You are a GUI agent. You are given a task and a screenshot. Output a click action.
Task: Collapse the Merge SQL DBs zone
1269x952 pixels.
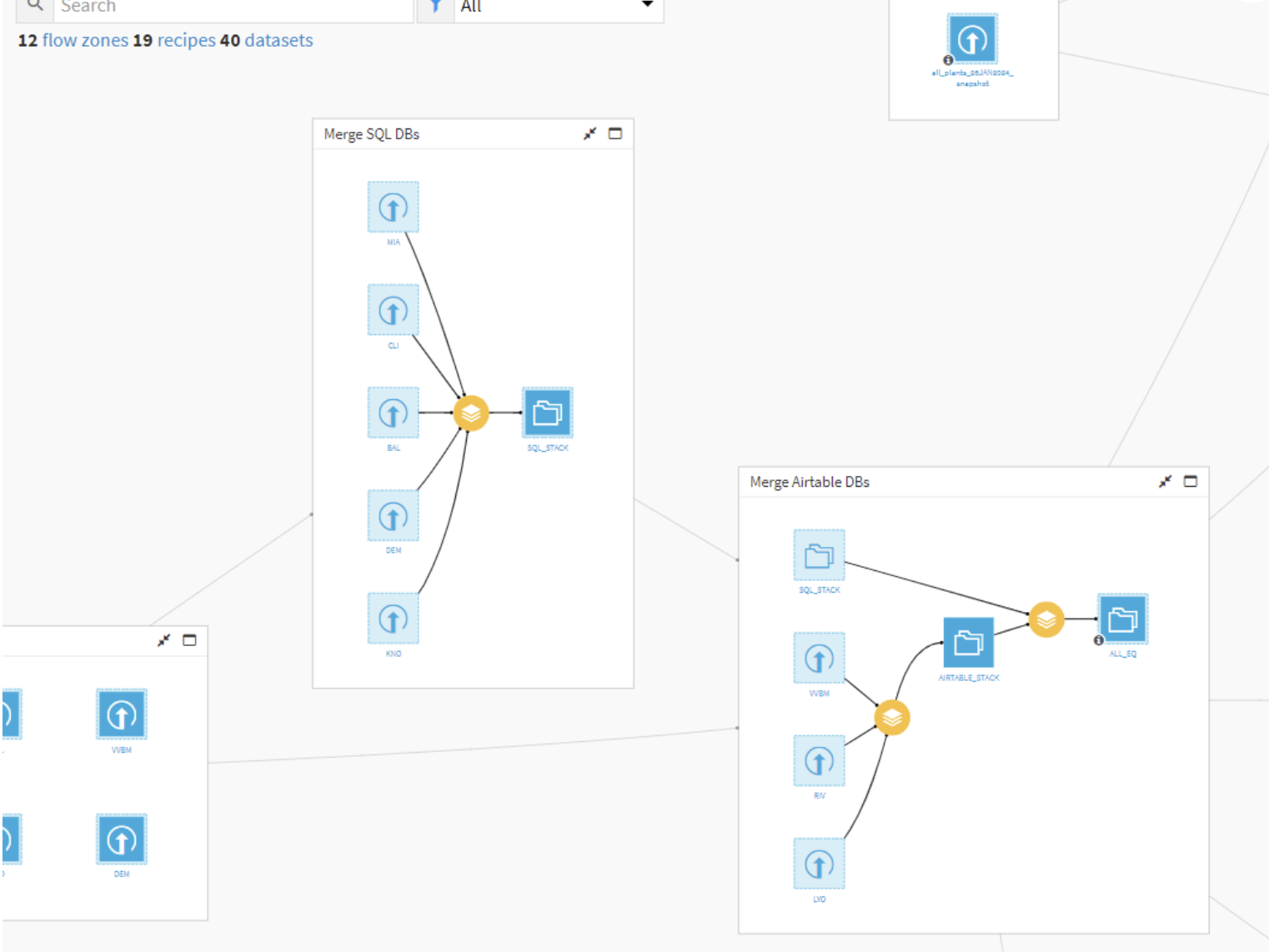589,134
